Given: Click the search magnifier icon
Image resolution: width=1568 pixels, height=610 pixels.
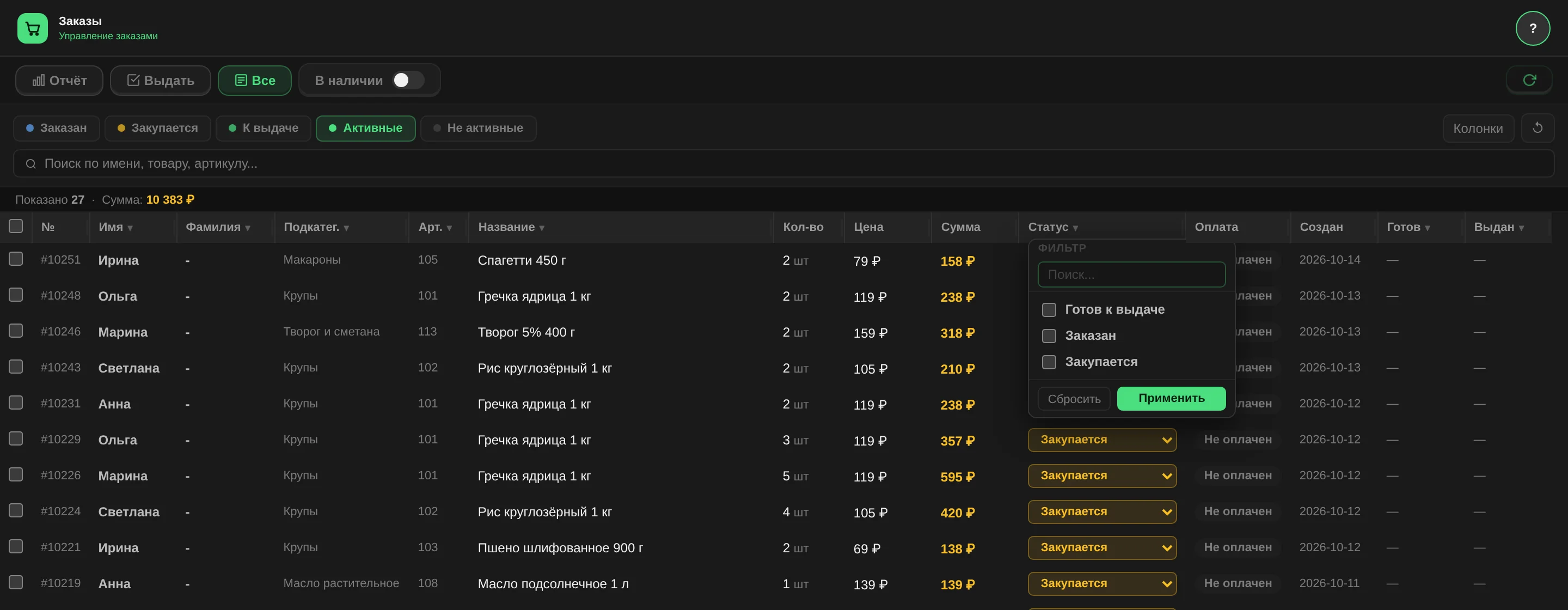Looking at the screenshot, I should point(30,164).
